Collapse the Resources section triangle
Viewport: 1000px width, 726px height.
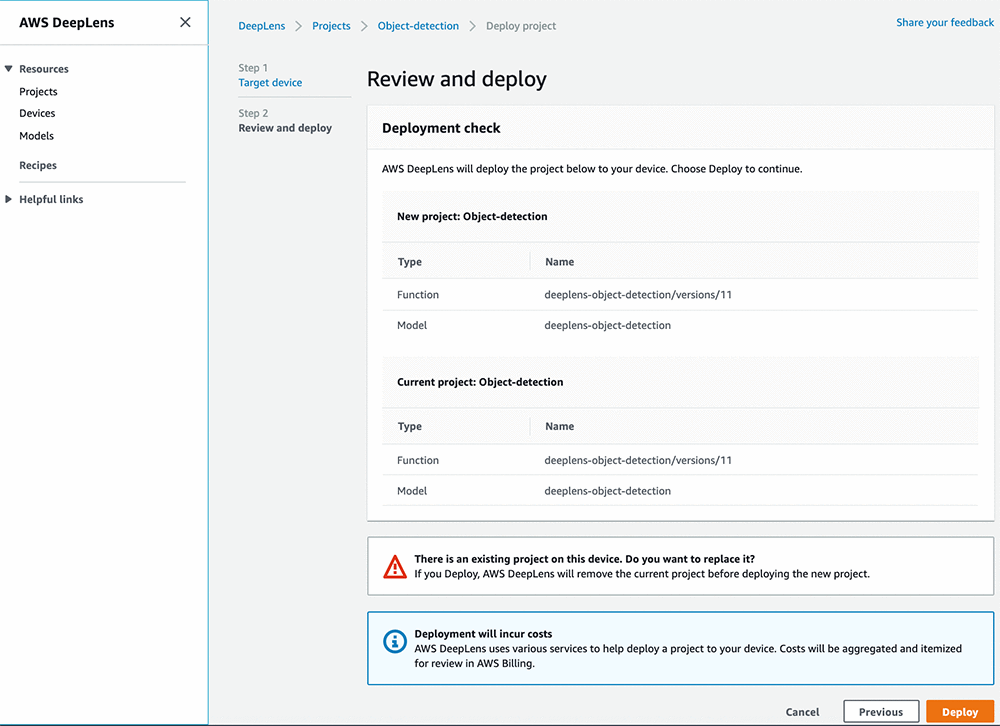coord(8,68)
